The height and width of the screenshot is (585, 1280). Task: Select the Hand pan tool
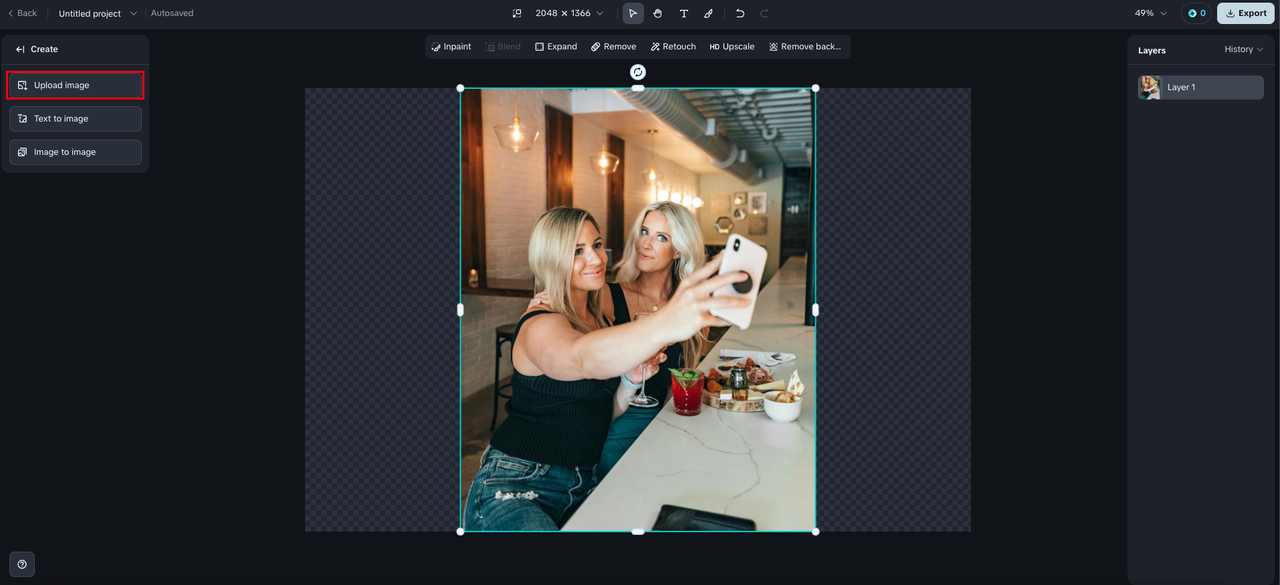[x=658, y=13]
